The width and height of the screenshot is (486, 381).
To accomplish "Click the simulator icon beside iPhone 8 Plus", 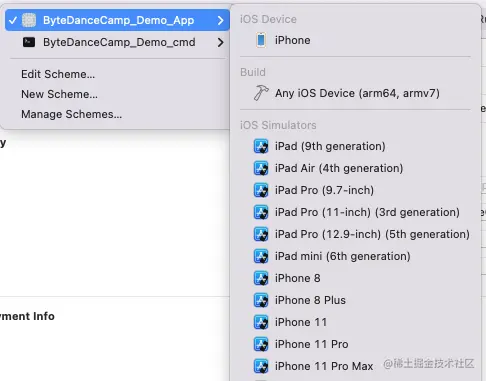I will 261,300.
